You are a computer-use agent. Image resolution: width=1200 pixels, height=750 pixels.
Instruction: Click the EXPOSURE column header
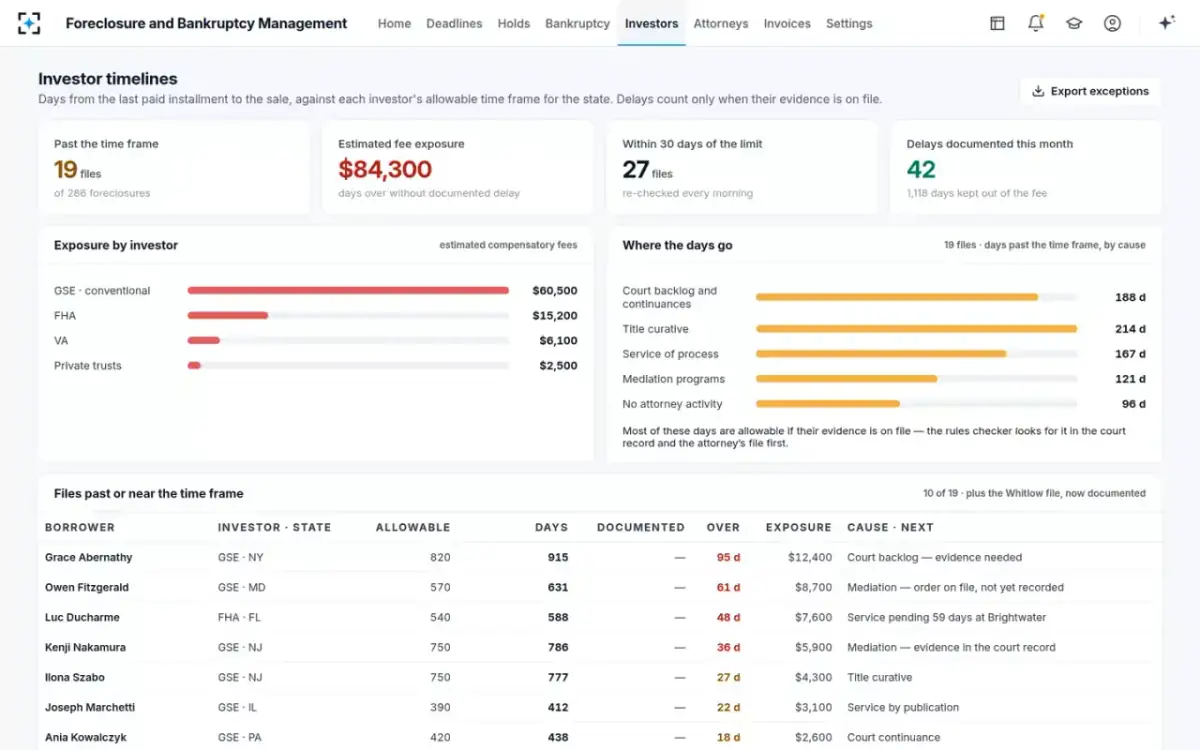(798, 527)
